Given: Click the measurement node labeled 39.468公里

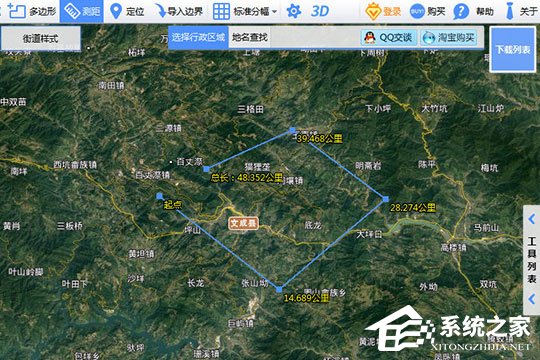Looking at the screenshot, I should 292,130.
